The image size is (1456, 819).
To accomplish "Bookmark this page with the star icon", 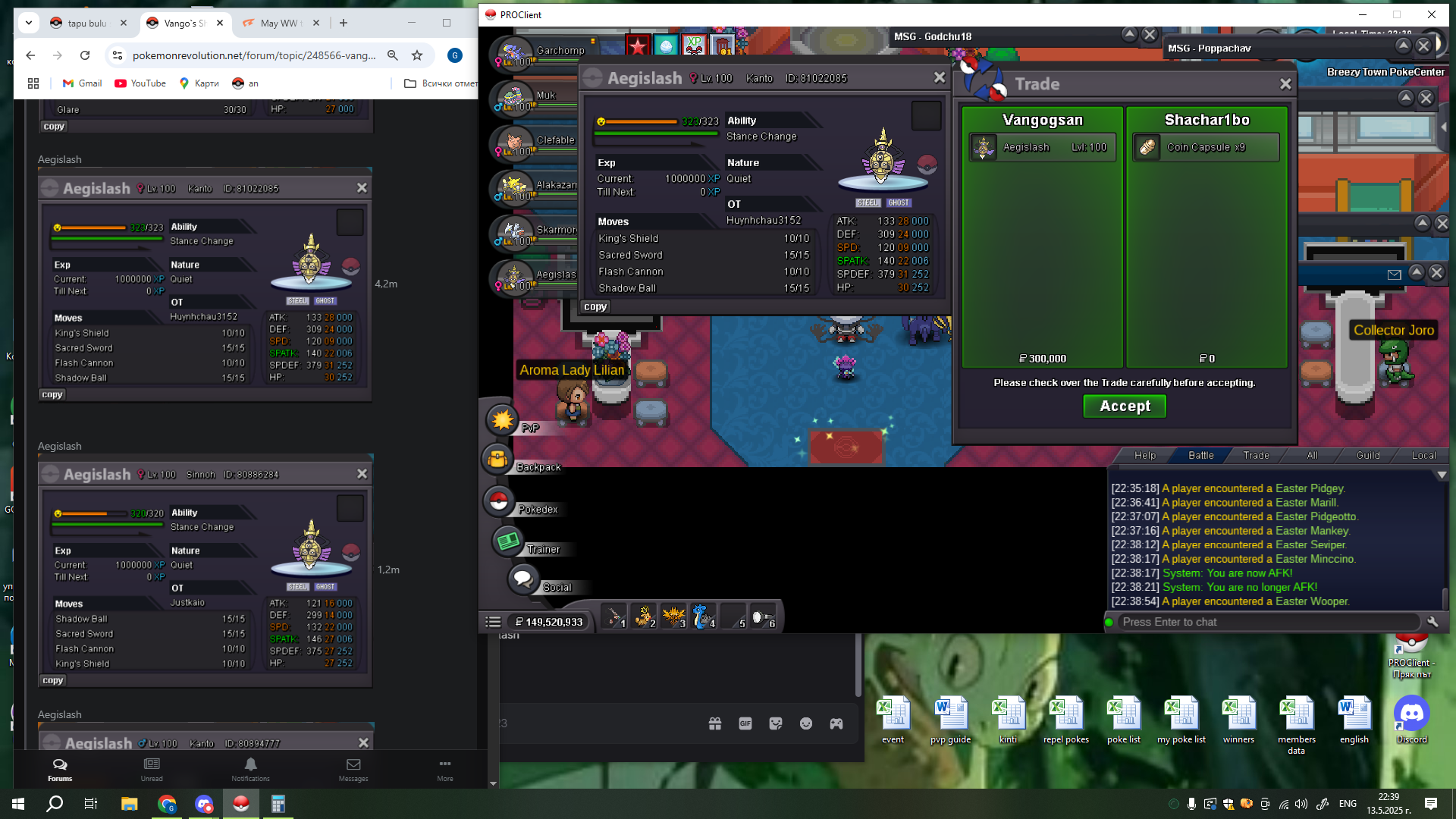I will tap(417, 55).
